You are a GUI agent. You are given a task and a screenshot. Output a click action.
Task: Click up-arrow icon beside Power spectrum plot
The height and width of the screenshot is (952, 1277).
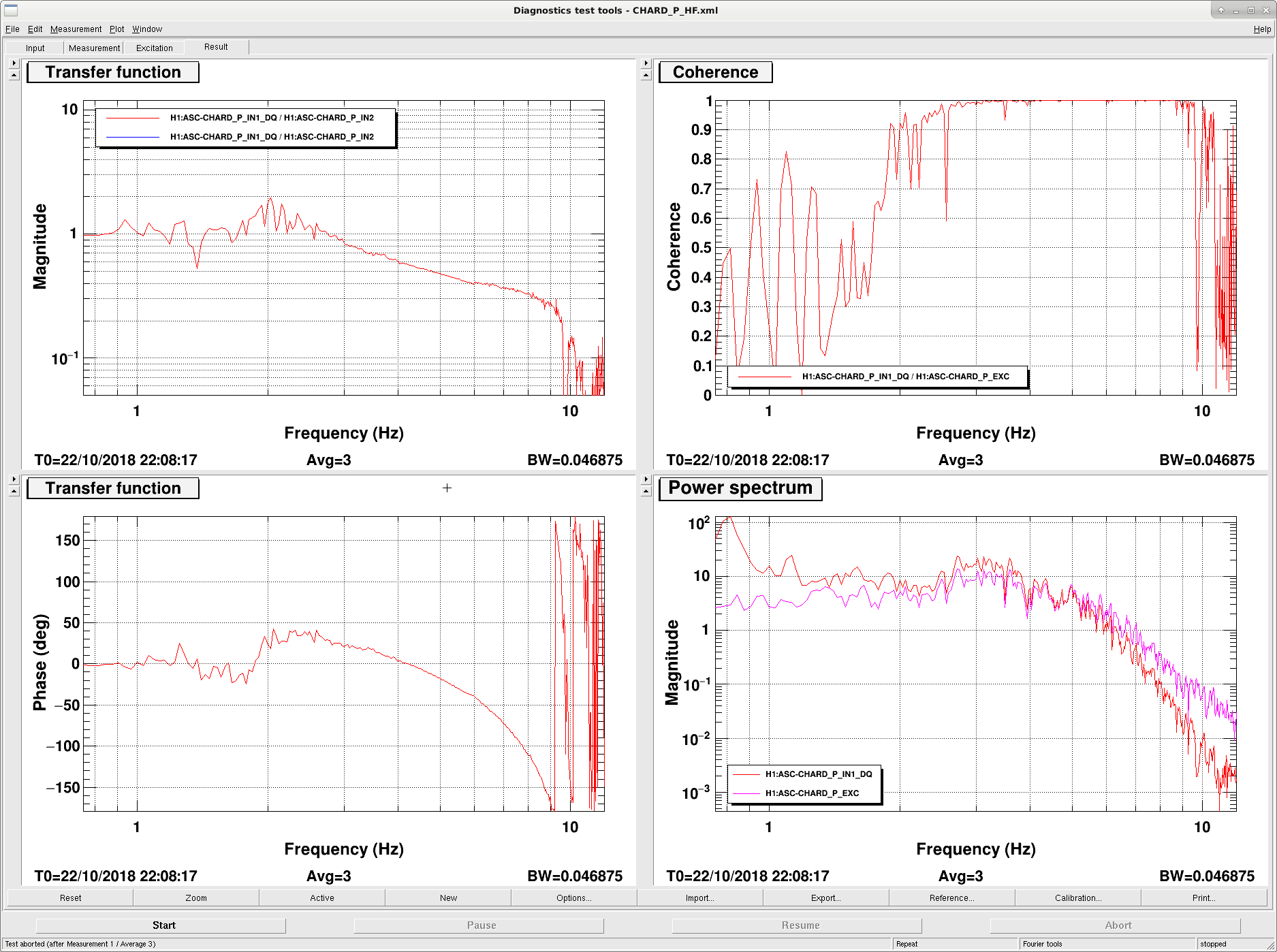click(x=646, y=491)
